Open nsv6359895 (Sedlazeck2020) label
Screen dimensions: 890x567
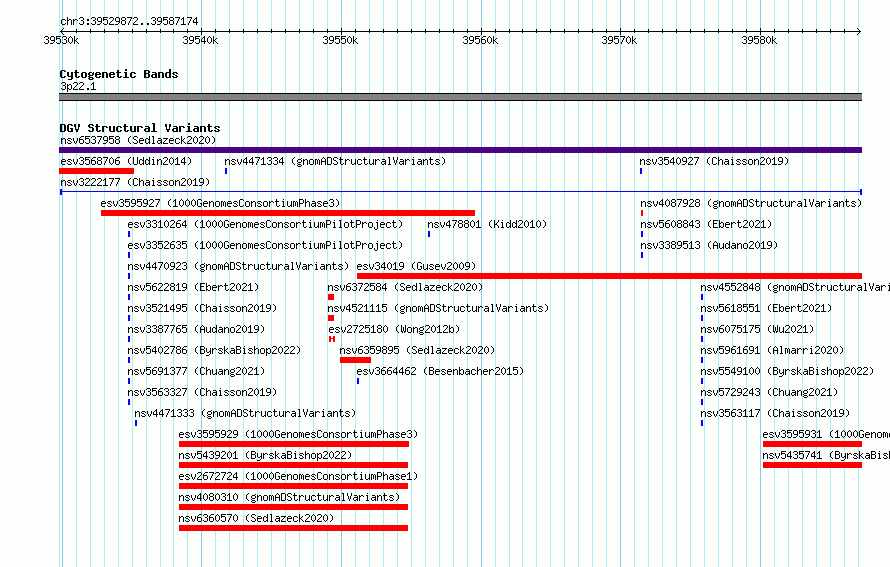coord(417,350)
